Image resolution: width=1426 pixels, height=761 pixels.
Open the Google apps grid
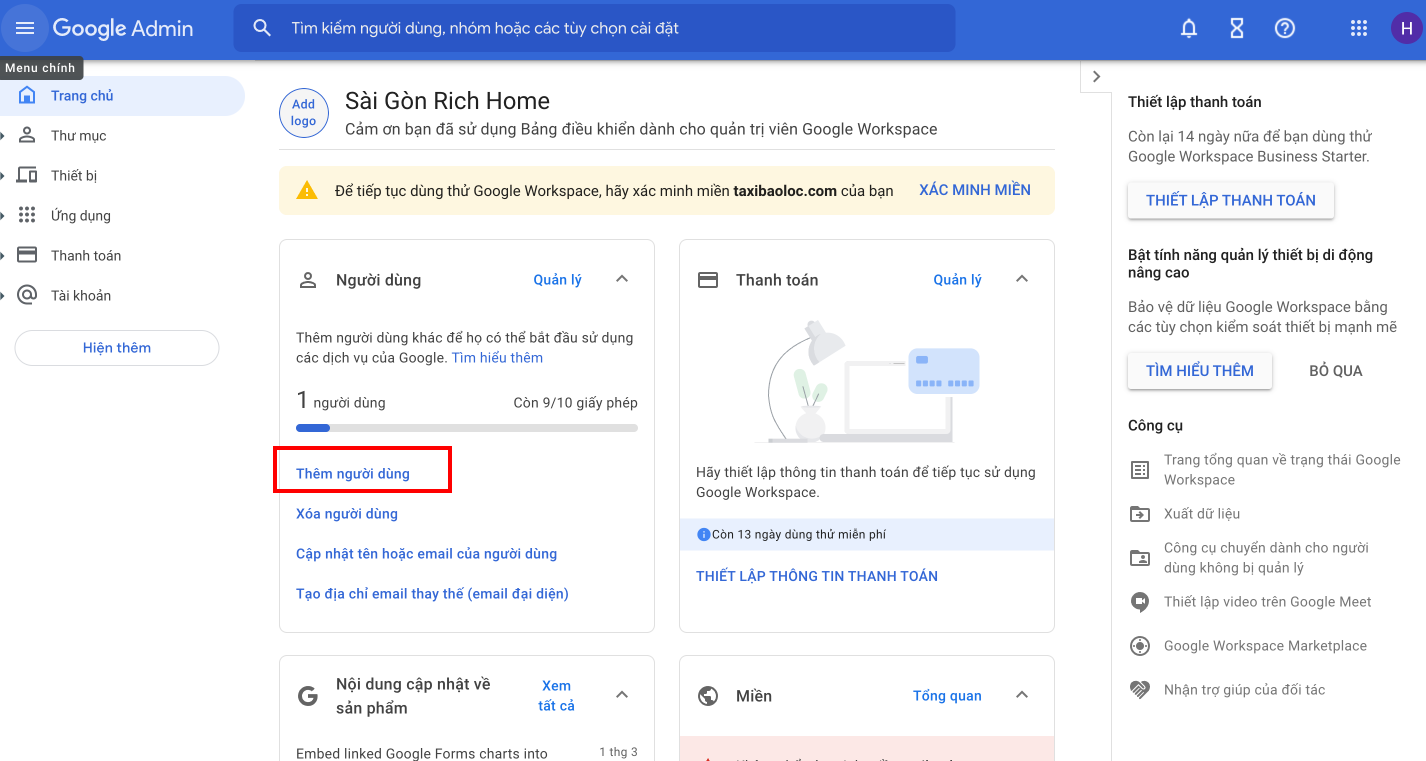[x=1359, y=28]
